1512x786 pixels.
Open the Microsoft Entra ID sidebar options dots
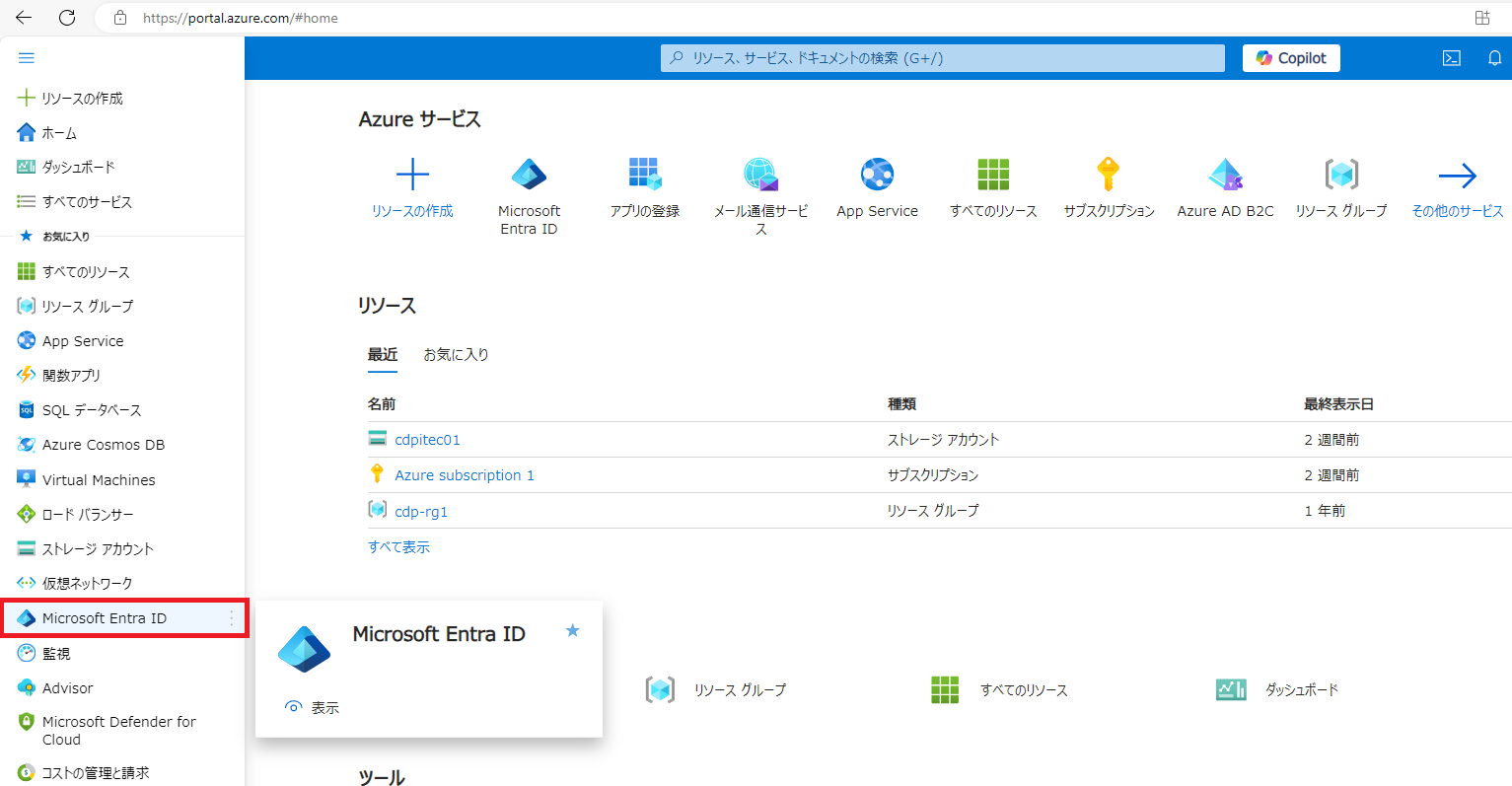point(232,618)
